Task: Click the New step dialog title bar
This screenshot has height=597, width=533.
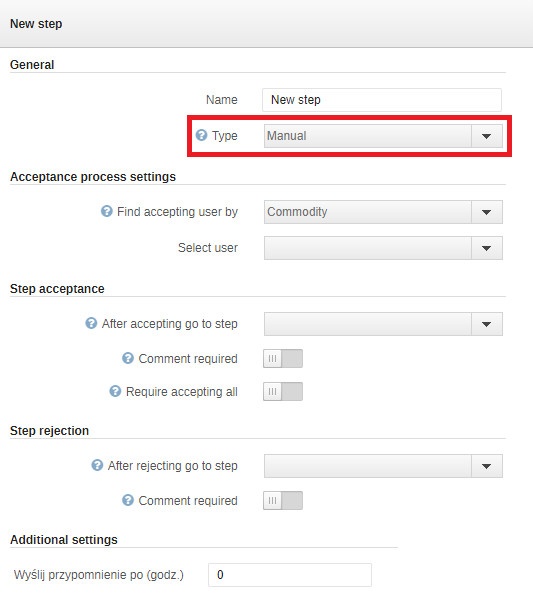Action: click(266, 24)
